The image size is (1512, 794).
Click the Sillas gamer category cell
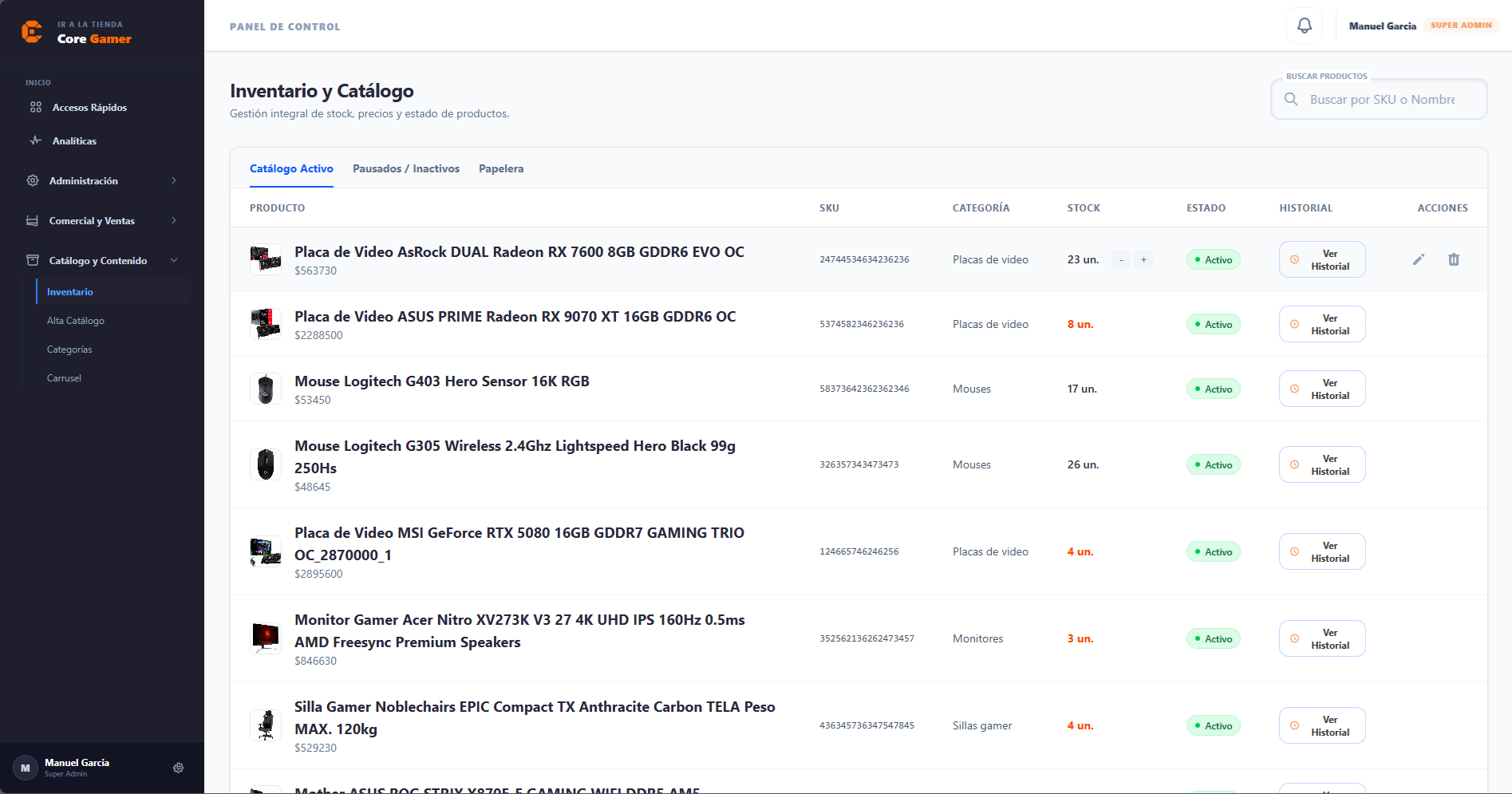(982, 725)
